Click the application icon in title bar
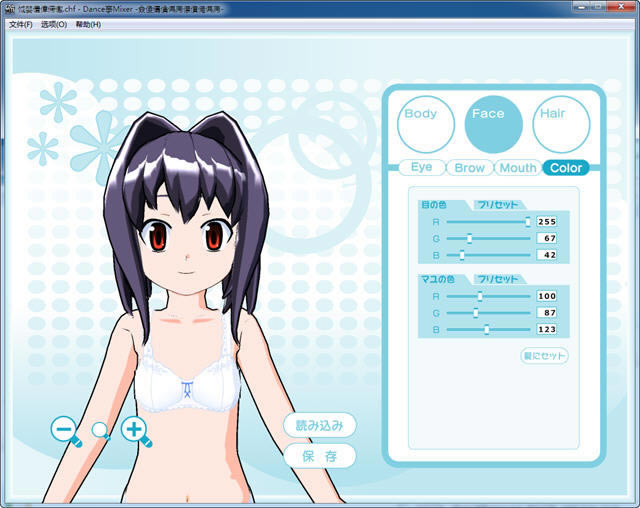 [9, 8]
